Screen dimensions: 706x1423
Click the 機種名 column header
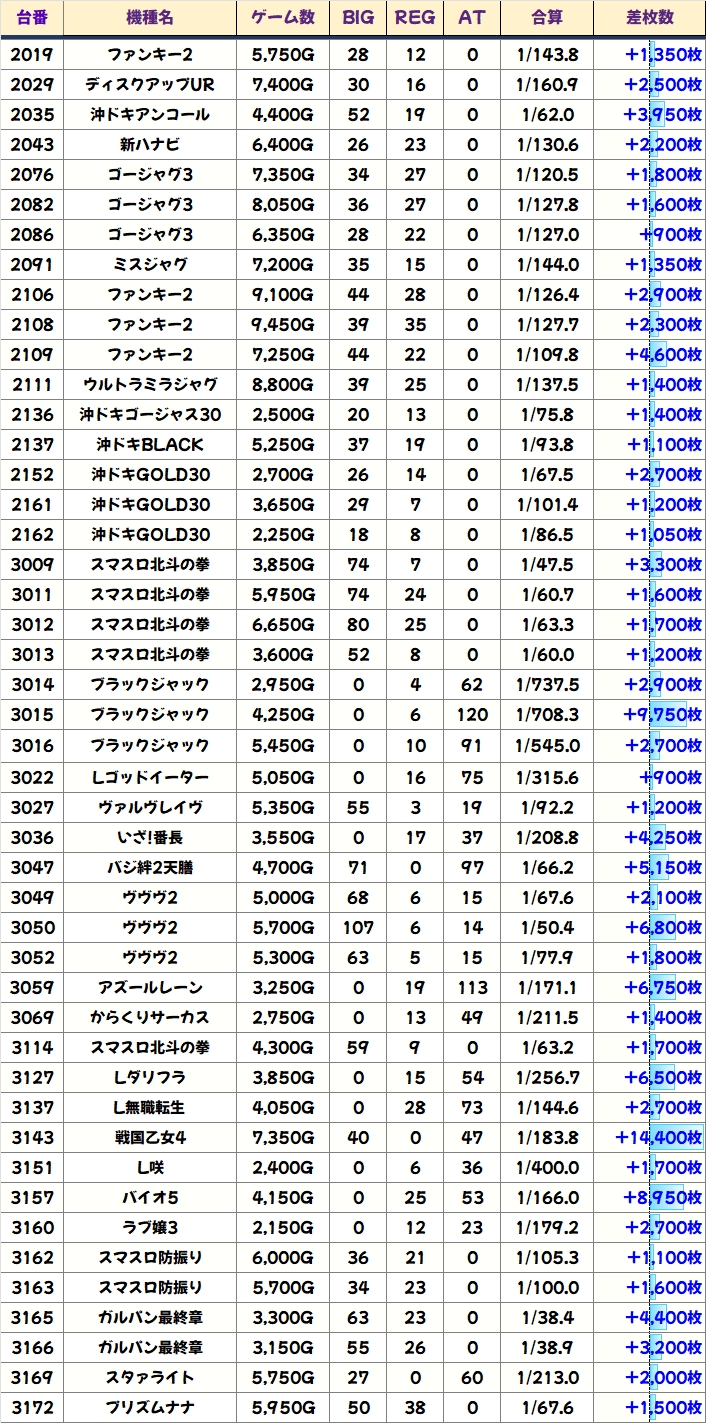[x=150, y=18]
